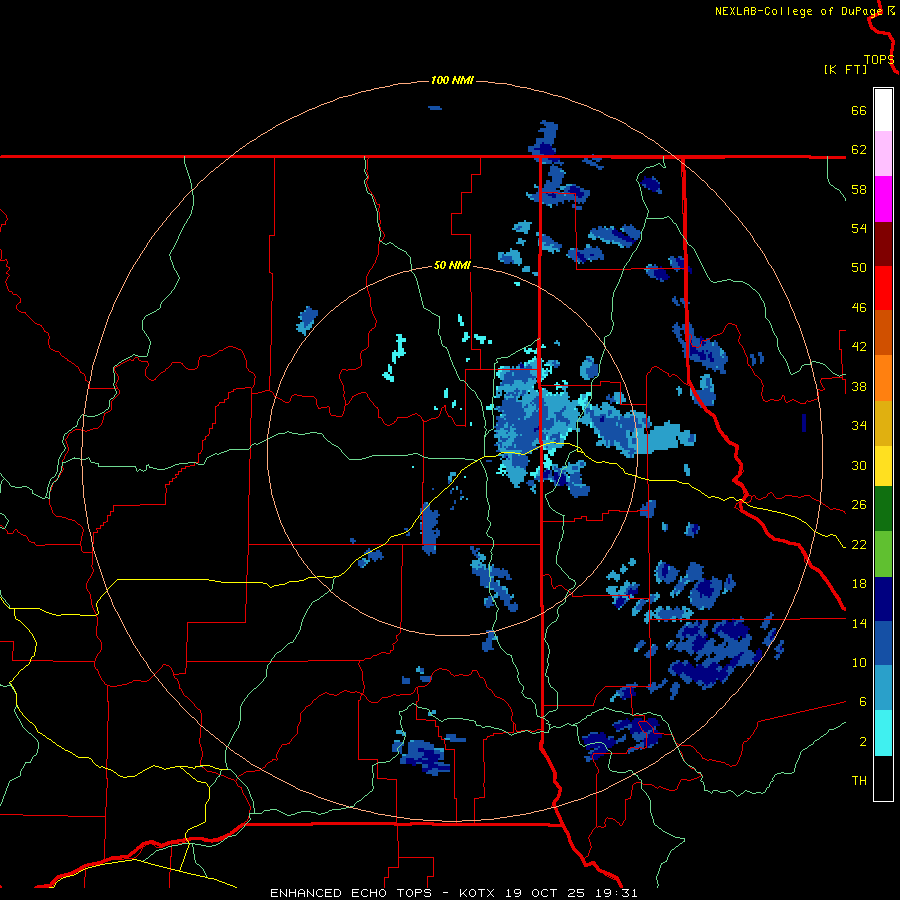This screenshot has width=900, height=900.
Task: Click the '14' legend label
Action: [x=859, y=623]
